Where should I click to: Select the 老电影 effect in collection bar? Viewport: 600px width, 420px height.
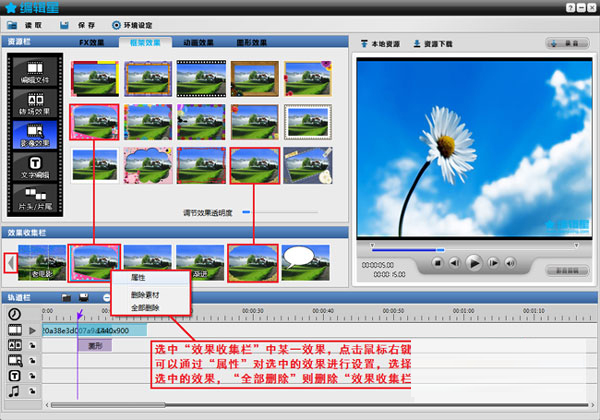coord(42,263)
